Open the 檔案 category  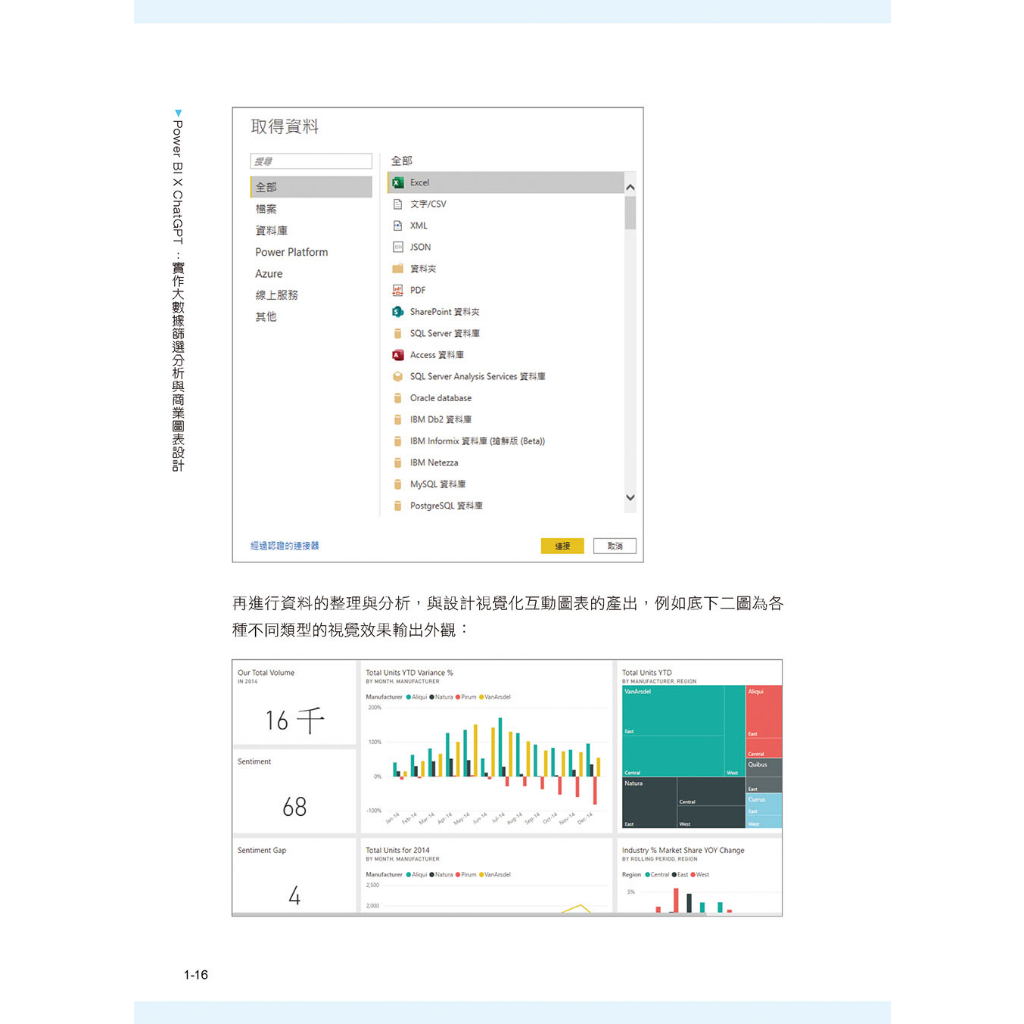[266, 209]
